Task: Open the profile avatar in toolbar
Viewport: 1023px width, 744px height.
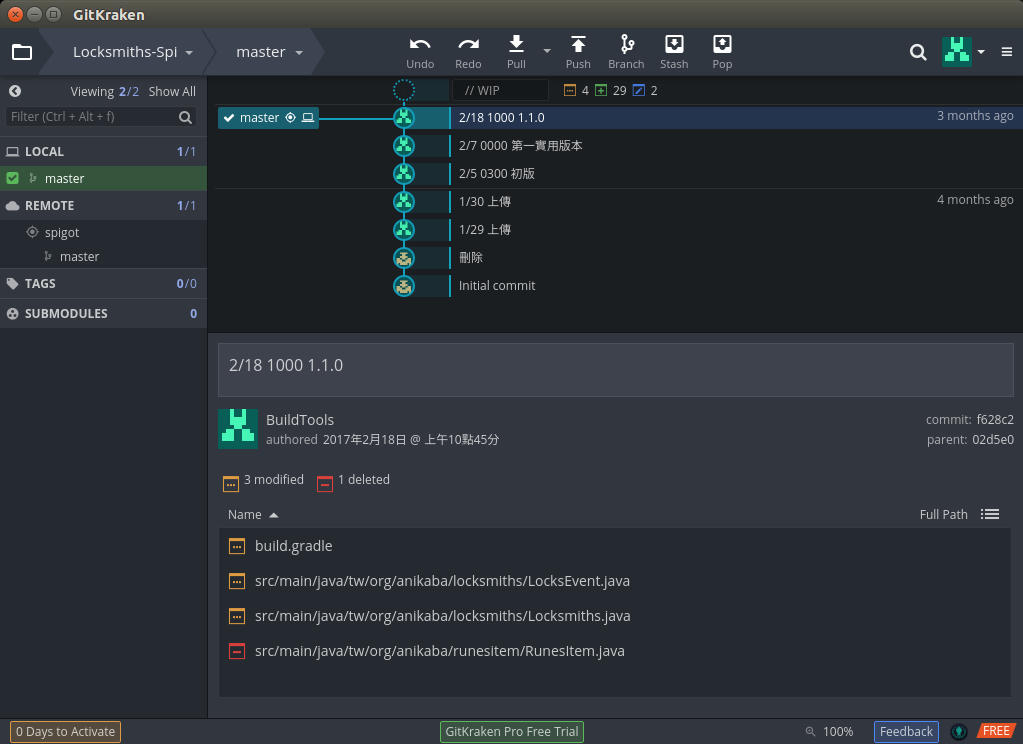Action: coord(956,52)
